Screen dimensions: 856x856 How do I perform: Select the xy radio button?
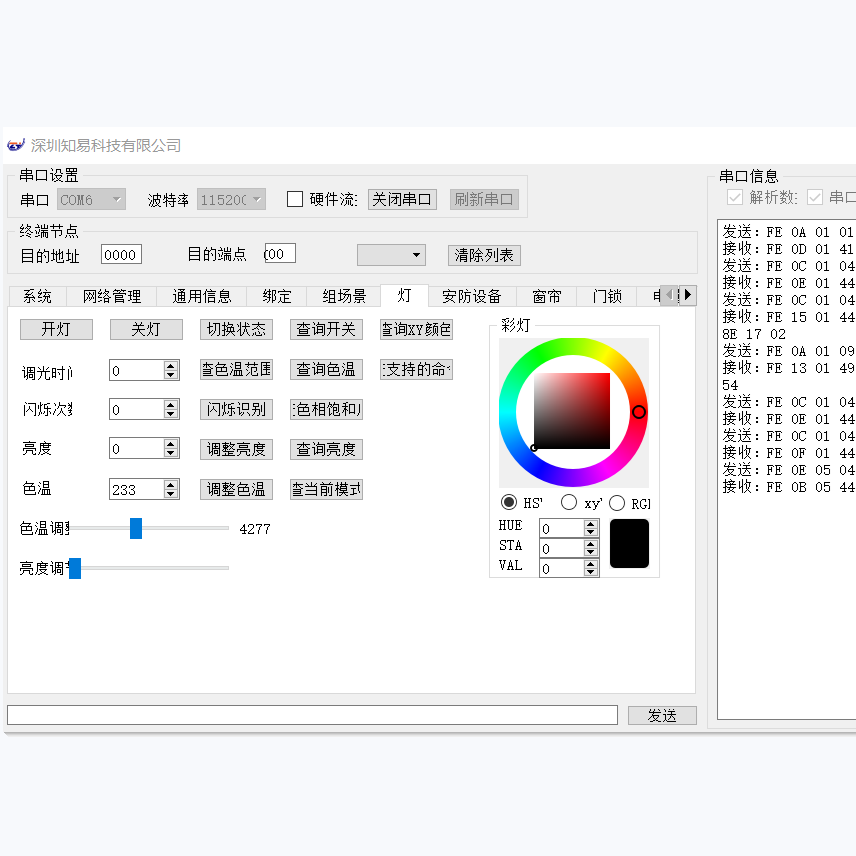point(569,502)
